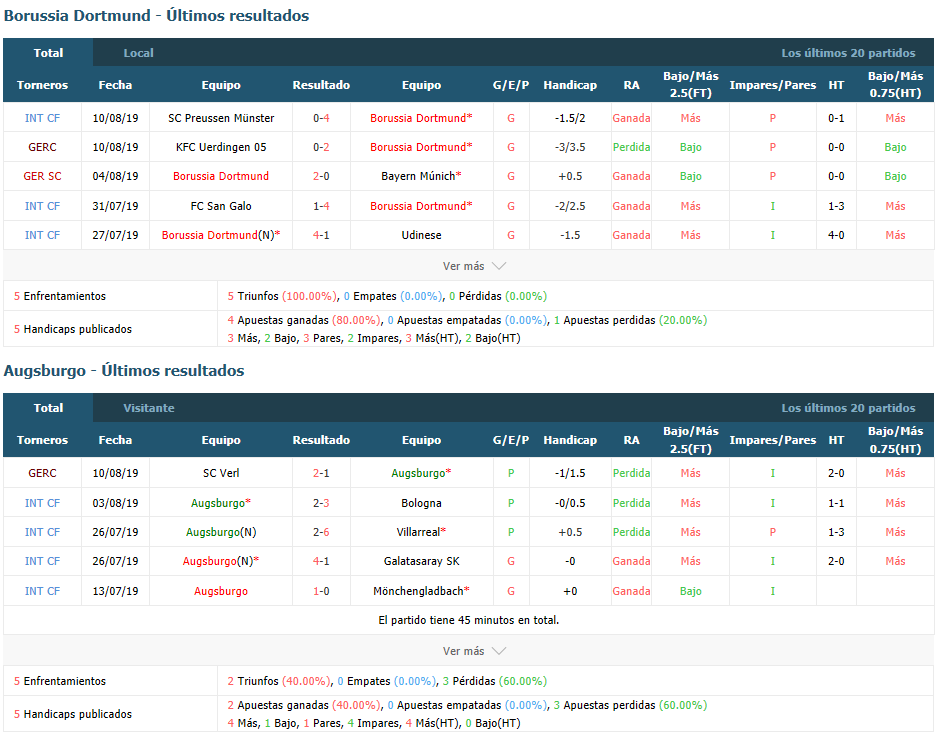Click Borussia Dortmund in the Bayern Múnich row
Viewport: 948px width, 735px height.
(x=221, y=176)
